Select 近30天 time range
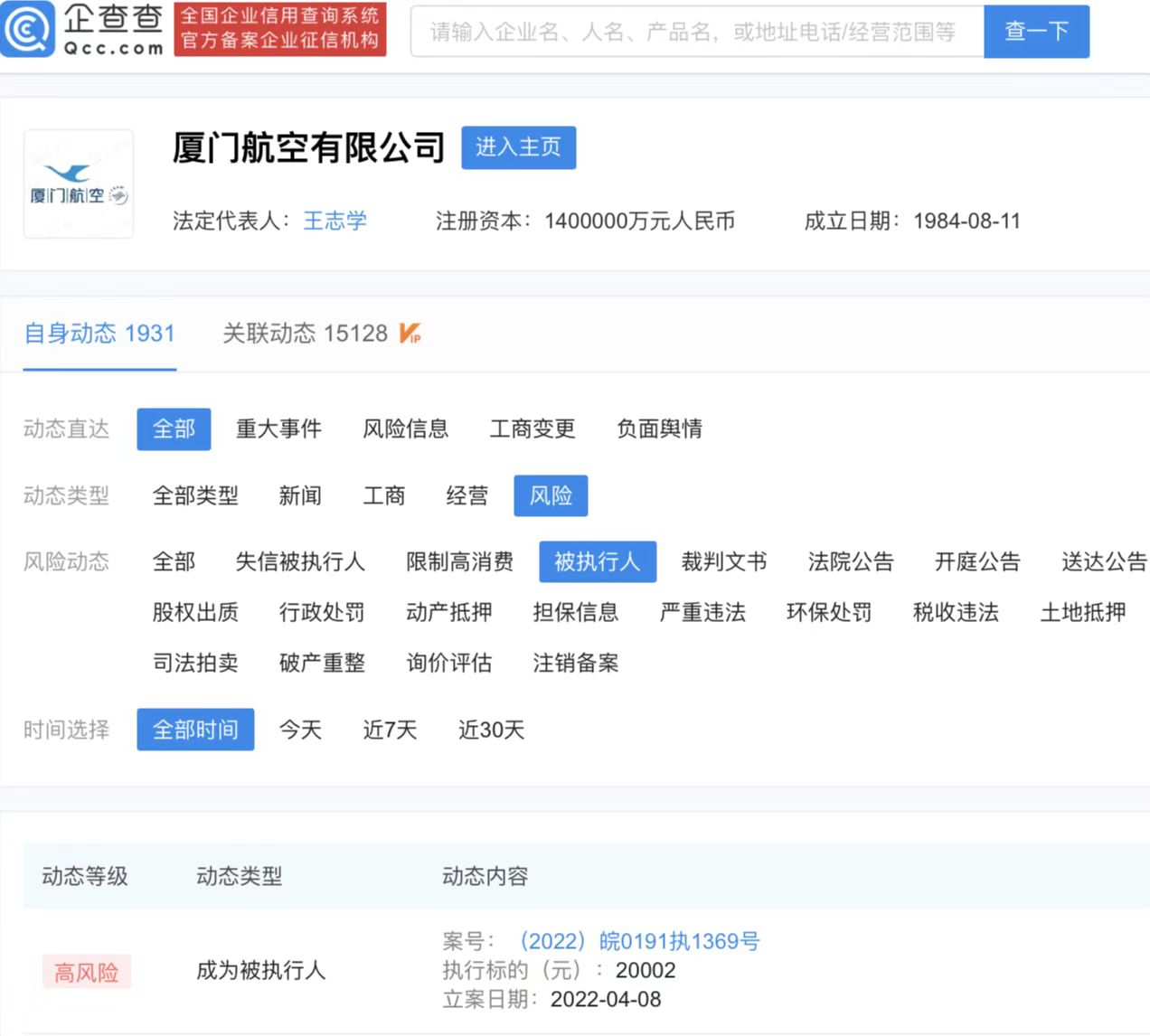This screenshot has height=1036, width=1150. click(x=491, y=730)
